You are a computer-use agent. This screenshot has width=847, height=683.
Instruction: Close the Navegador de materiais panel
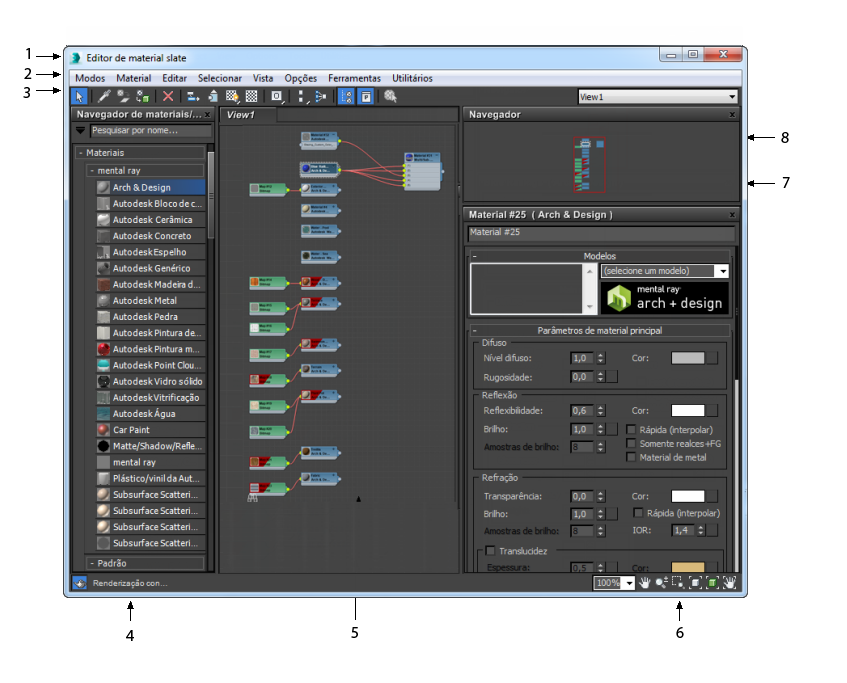tap(207, 115)
